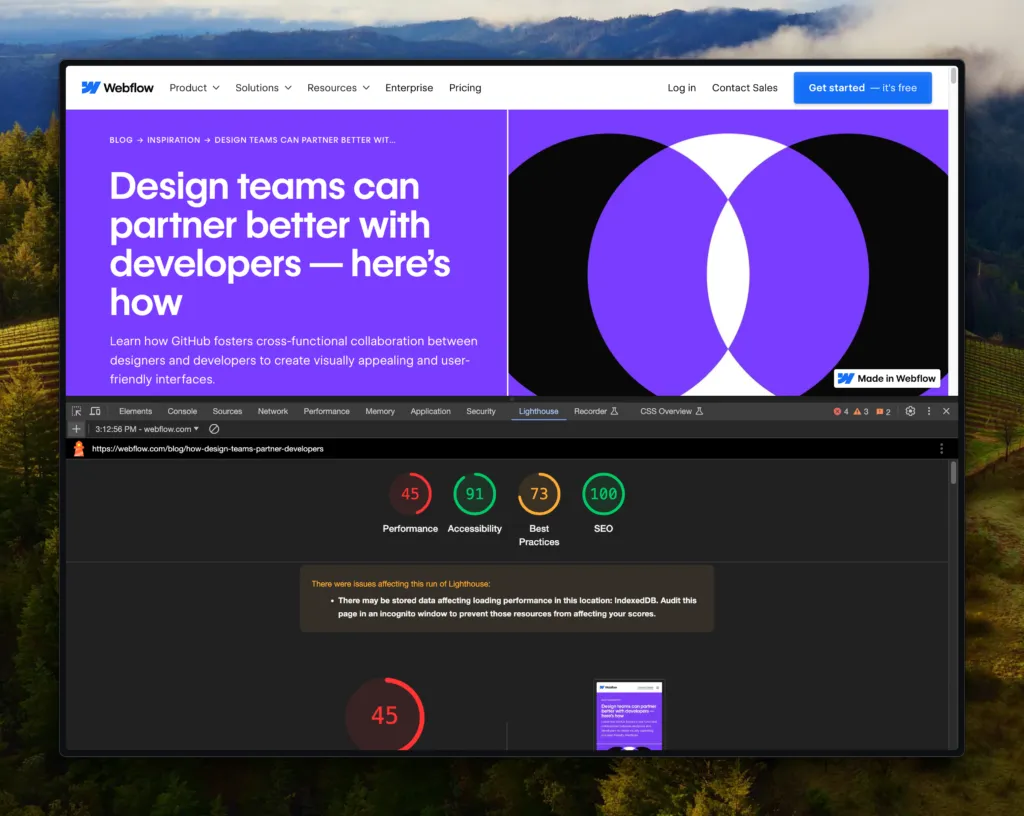Open the Network tab
The width and height of the screenshot is (1024, 816).
click(273, 411)
